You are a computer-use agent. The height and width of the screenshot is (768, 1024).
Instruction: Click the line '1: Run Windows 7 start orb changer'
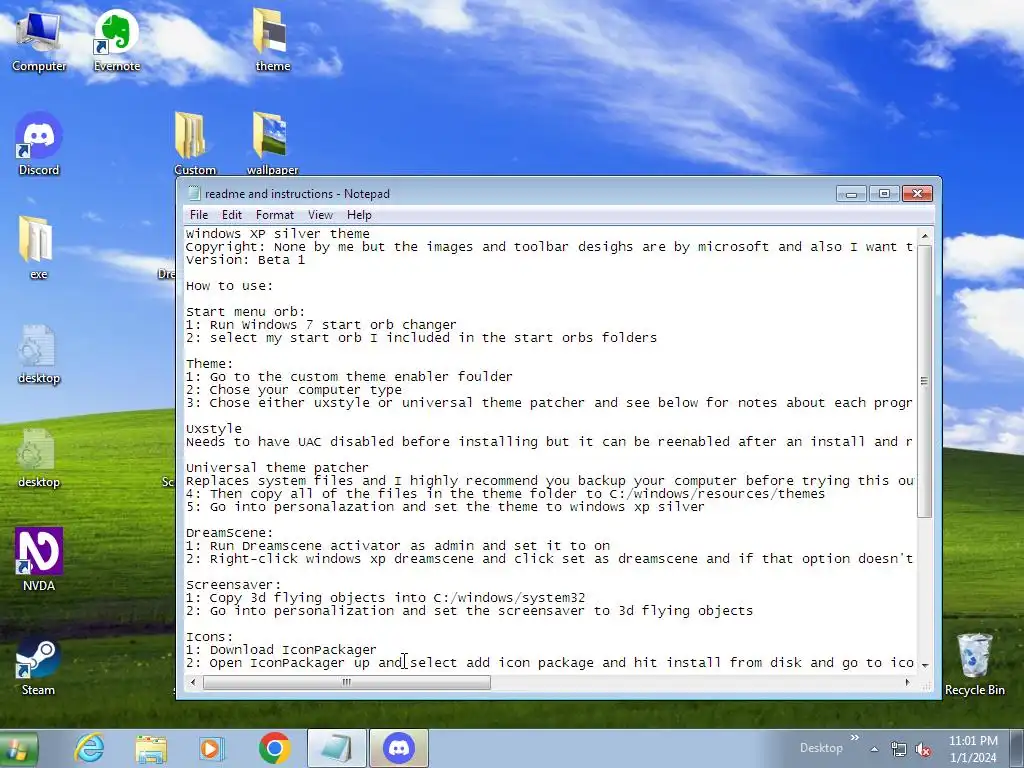click(321, 325)
